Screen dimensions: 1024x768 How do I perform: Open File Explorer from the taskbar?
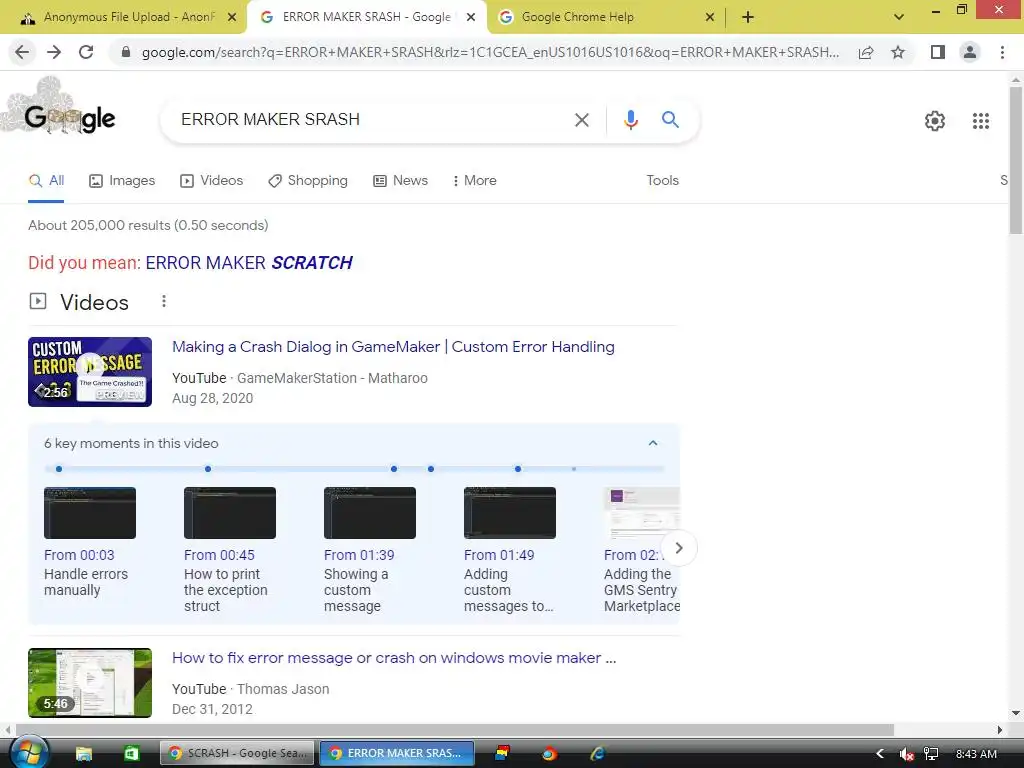tap(84, 753)
